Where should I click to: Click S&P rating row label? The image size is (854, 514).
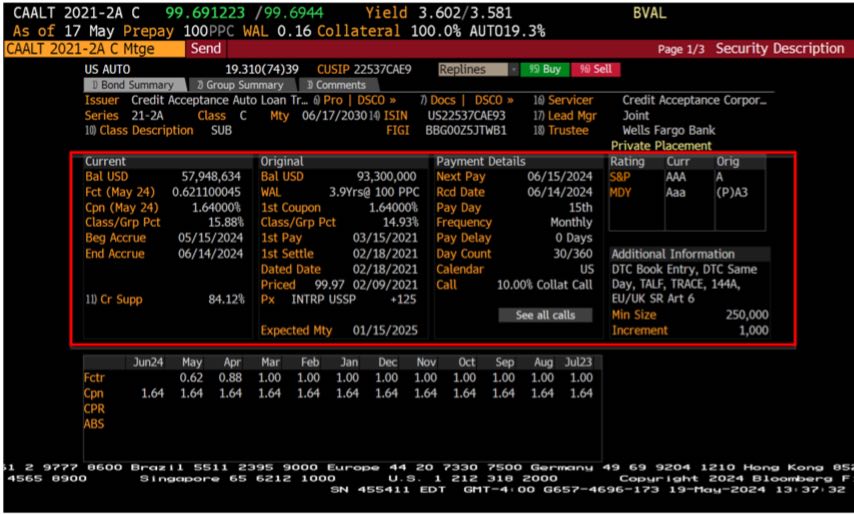tap(620, 177)
